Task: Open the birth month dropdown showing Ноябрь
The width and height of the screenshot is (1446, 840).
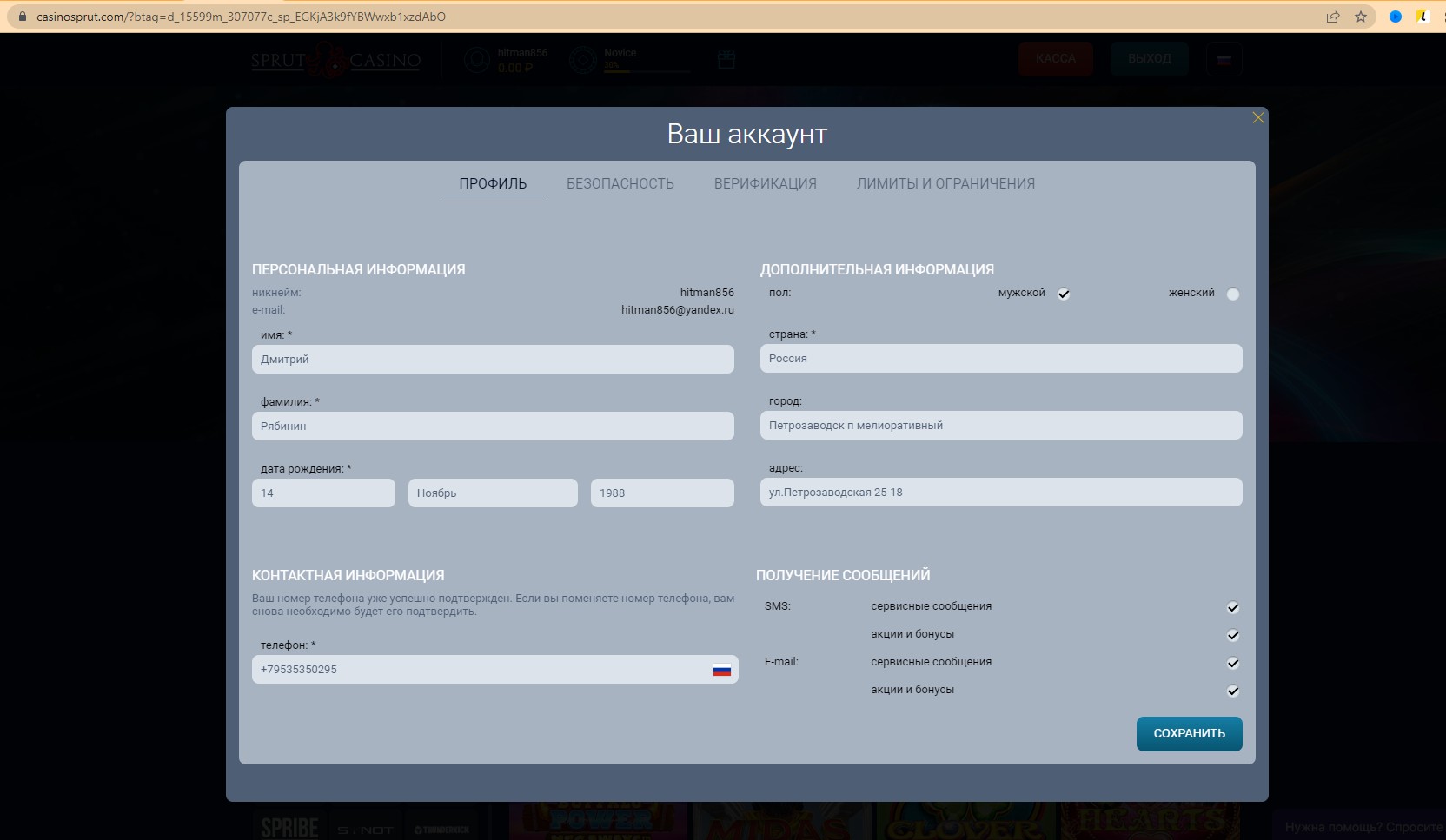Action: tap(493, 493)
